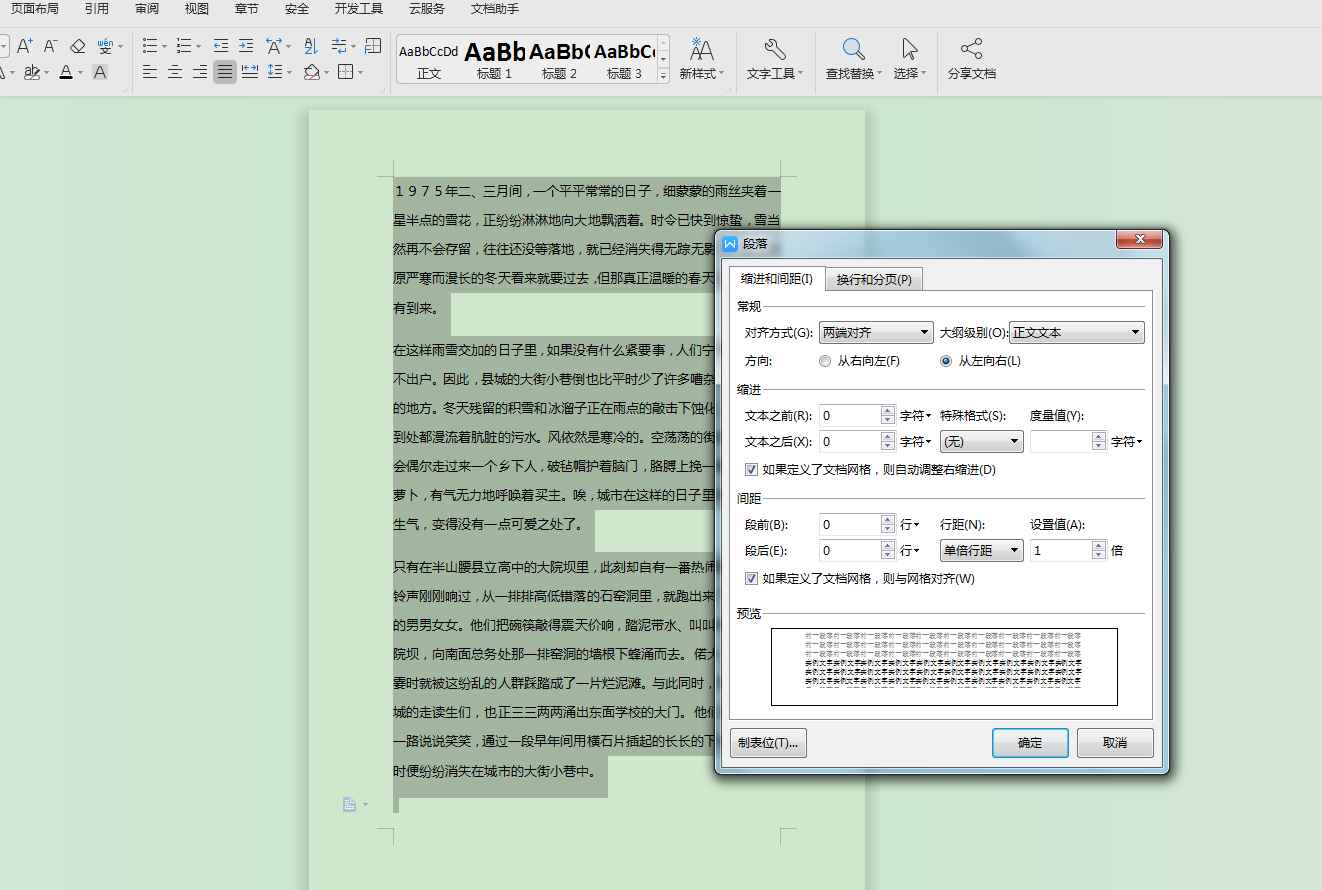Click the 文本之前 indent input field
This screenshot has width=1322, height=890.
click(x=850, y=415)
